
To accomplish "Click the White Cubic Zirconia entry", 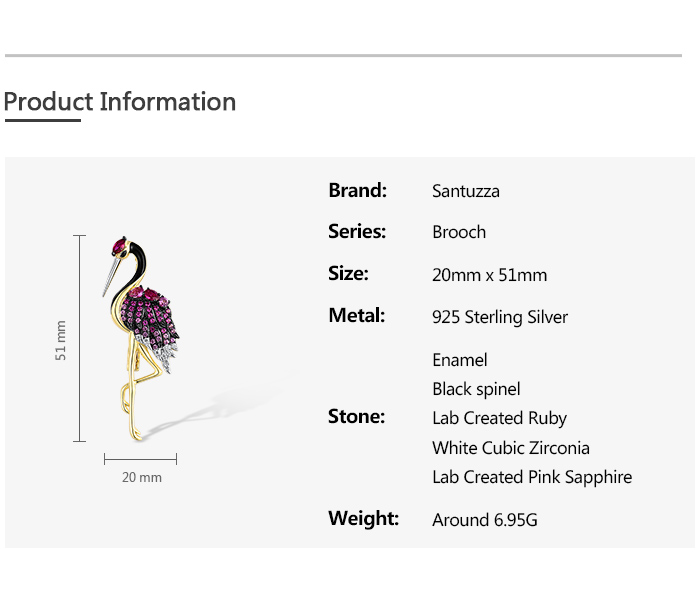I will (x=511, y=448).
